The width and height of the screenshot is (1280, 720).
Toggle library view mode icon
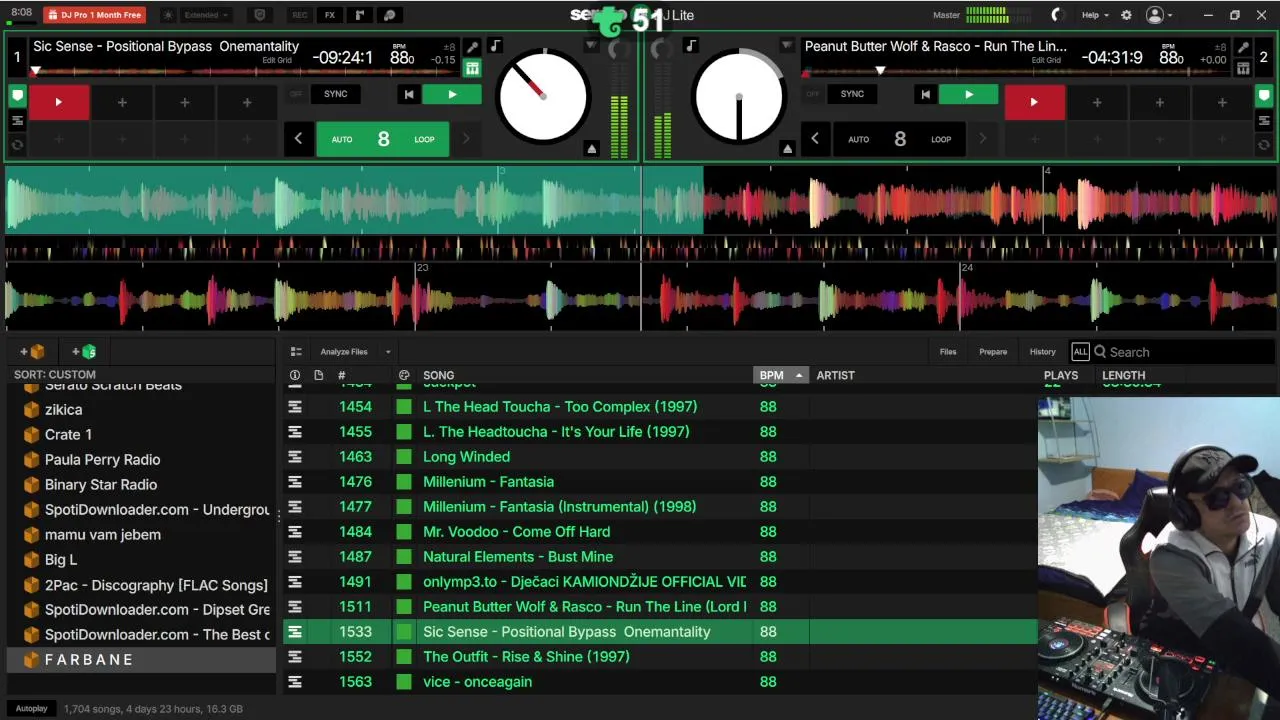[x=296, y=352]
